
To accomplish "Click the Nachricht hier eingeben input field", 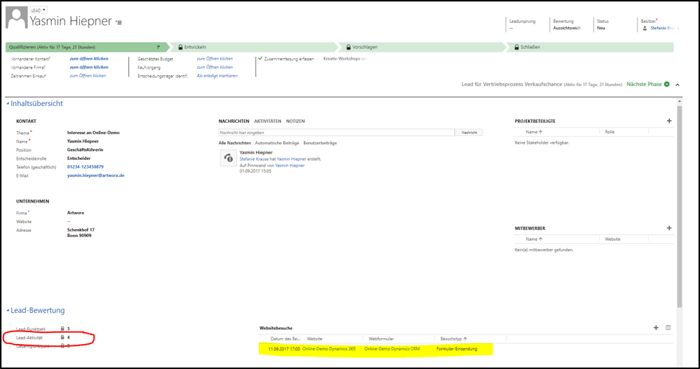I will pos(337,133).
